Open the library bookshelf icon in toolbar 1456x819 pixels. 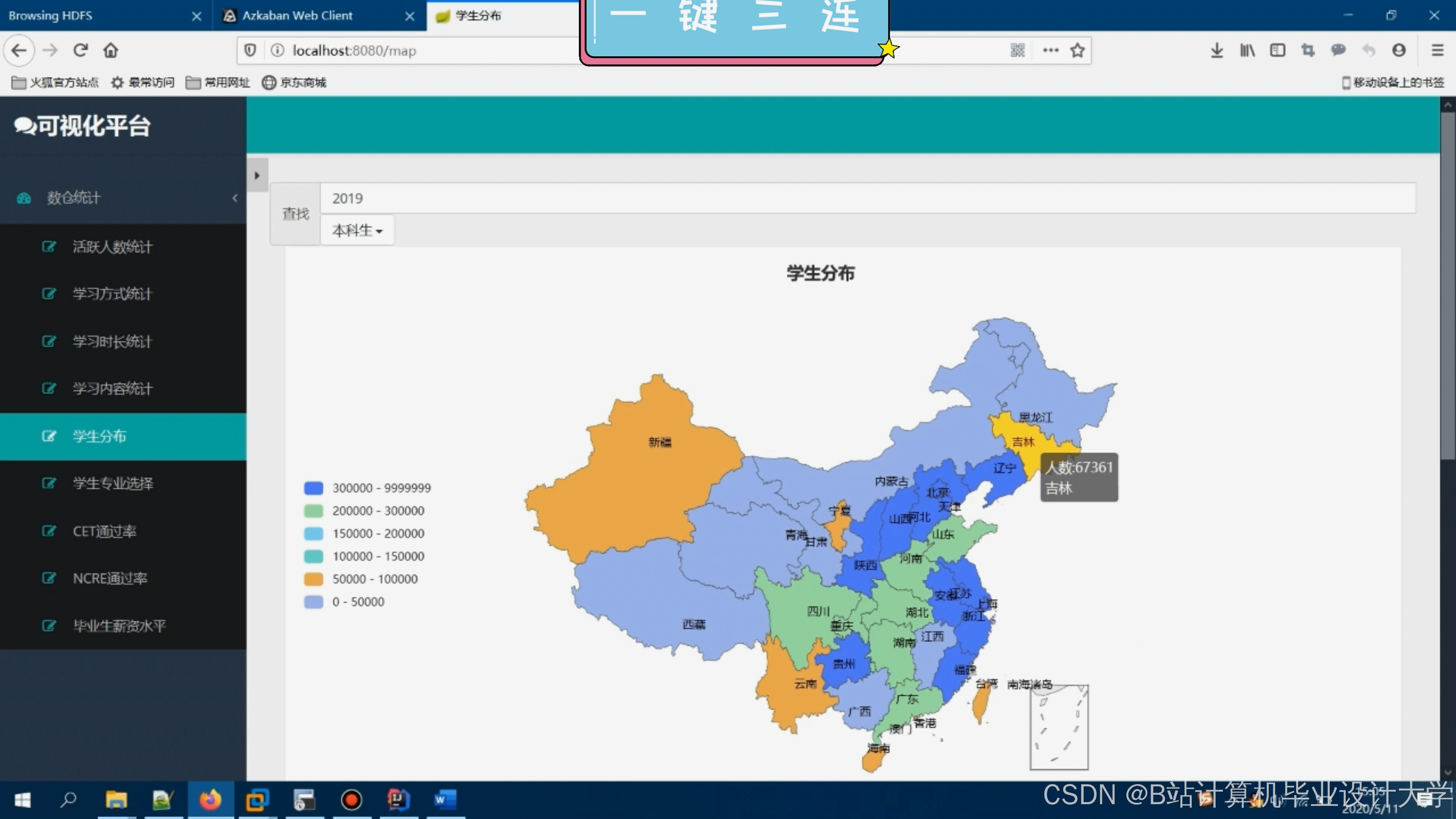(1247, 50)
